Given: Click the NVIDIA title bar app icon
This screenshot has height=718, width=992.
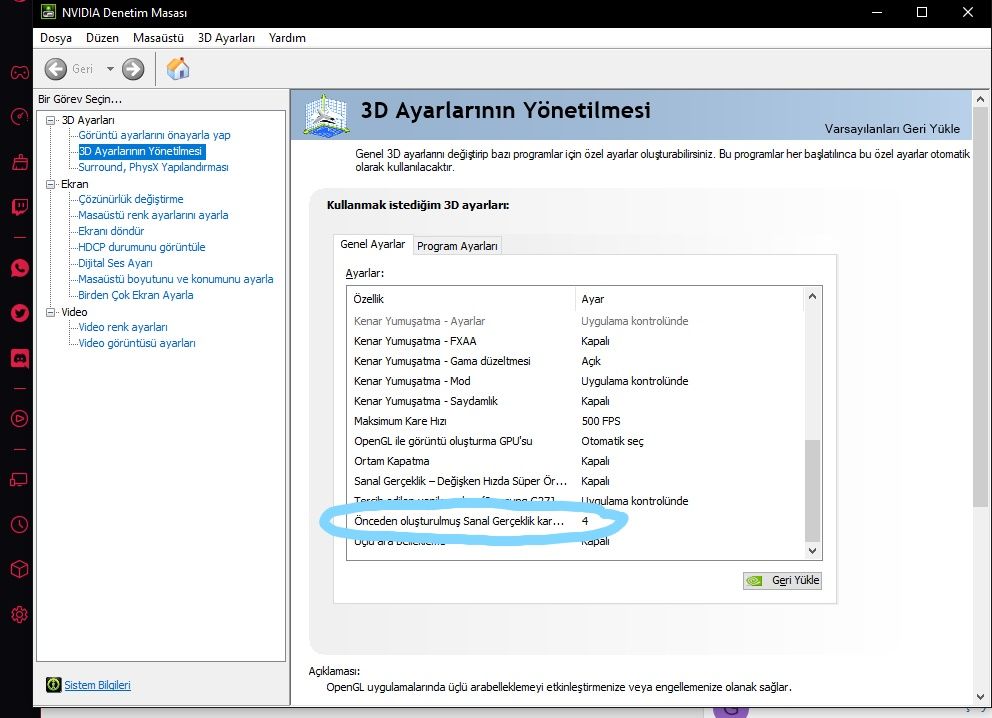Looking at the screenshot, I should (x=48, y=12).
